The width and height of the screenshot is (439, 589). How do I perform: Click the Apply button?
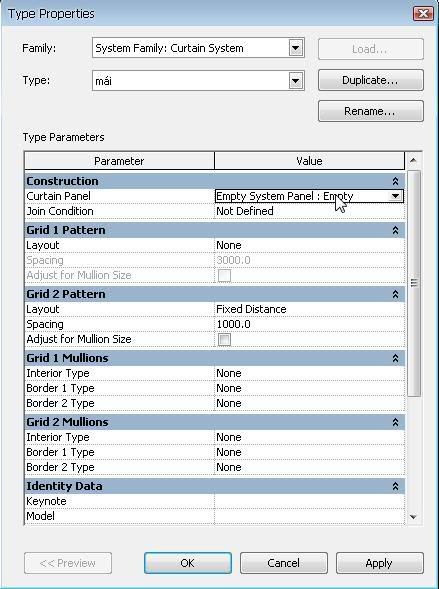point(380,563)
